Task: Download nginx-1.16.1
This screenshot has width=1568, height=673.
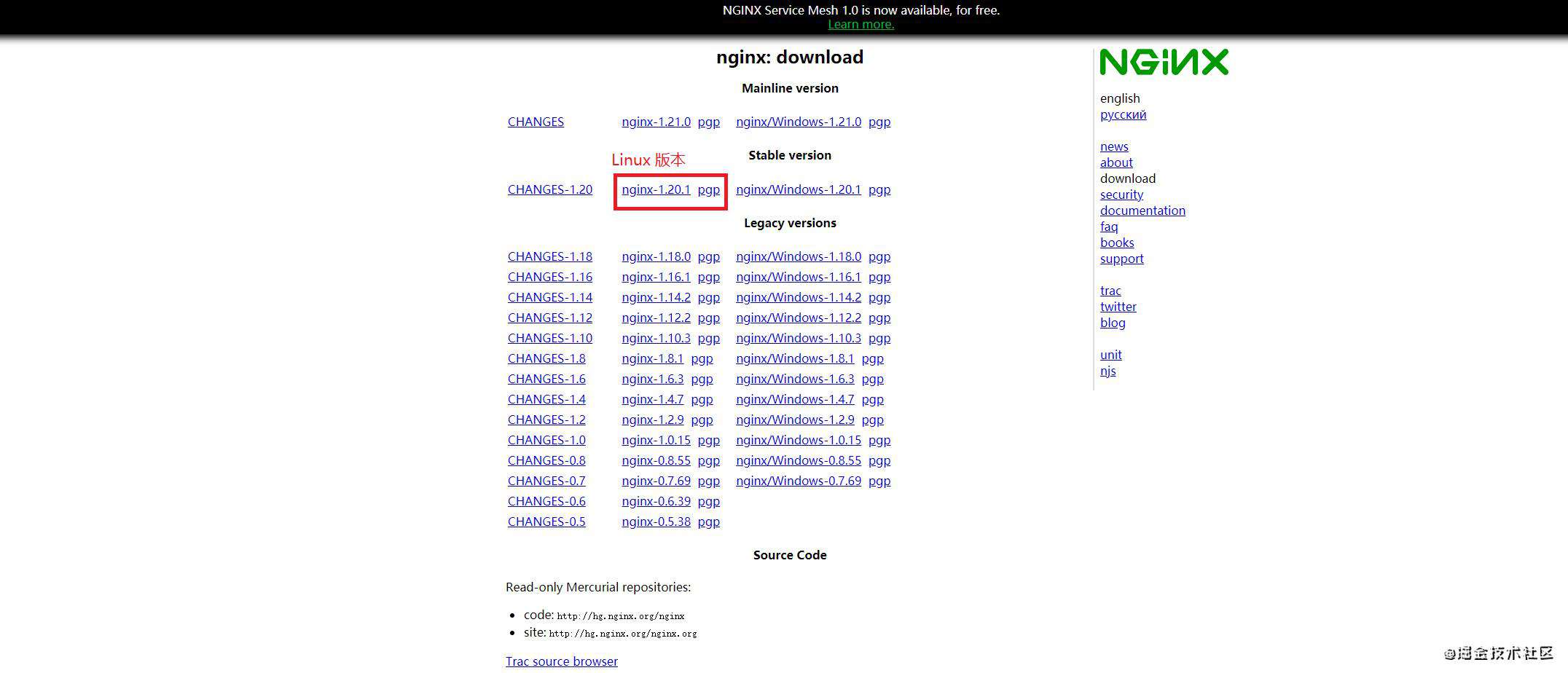Action: (x=656, y=277)
